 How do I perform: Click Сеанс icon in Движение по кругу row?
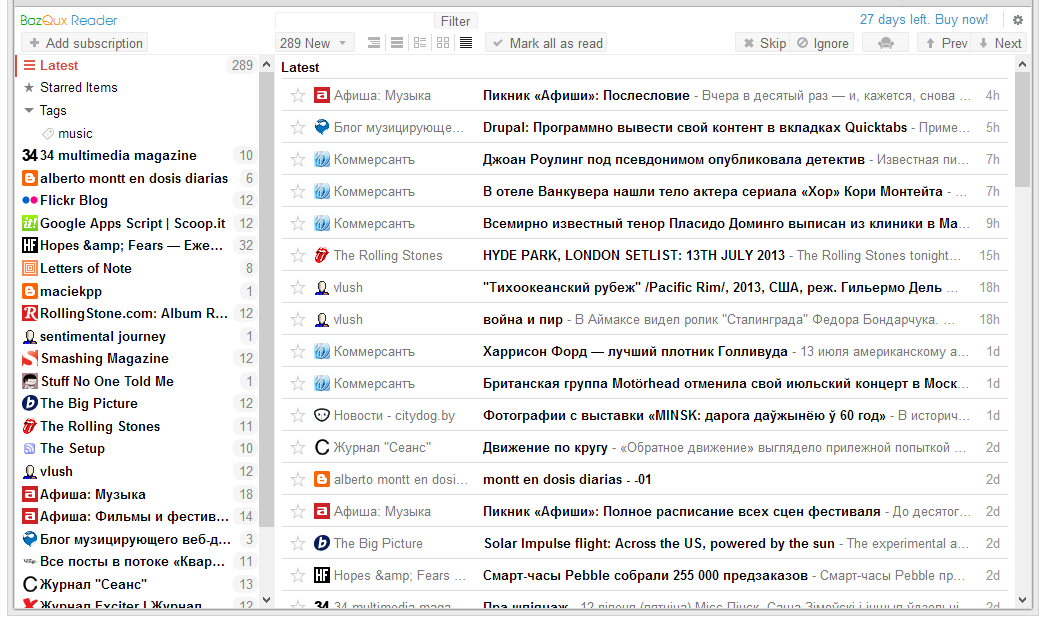point(322,447)
